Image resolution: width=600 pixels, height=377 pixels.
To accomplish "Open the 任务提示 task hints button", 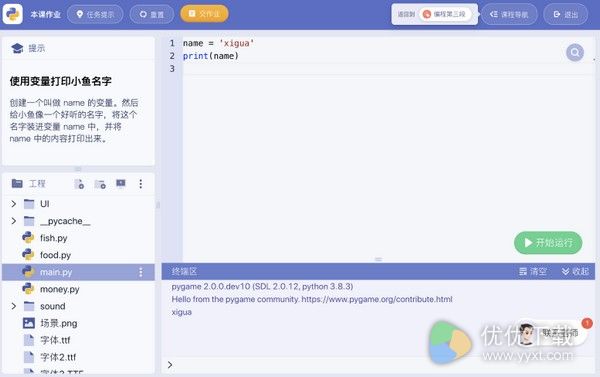I will [x=95, y=14].
